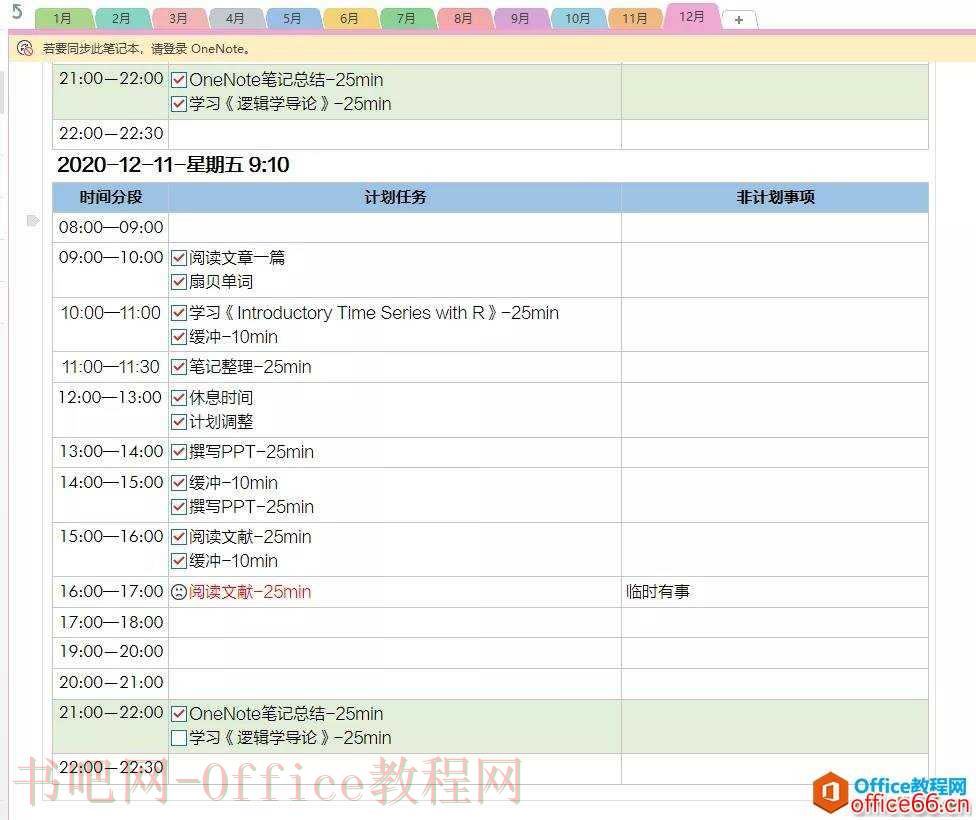The image size is (976, 820).
Task: Click the 20:00—21:00 time cell
Action: click(111, 683)
